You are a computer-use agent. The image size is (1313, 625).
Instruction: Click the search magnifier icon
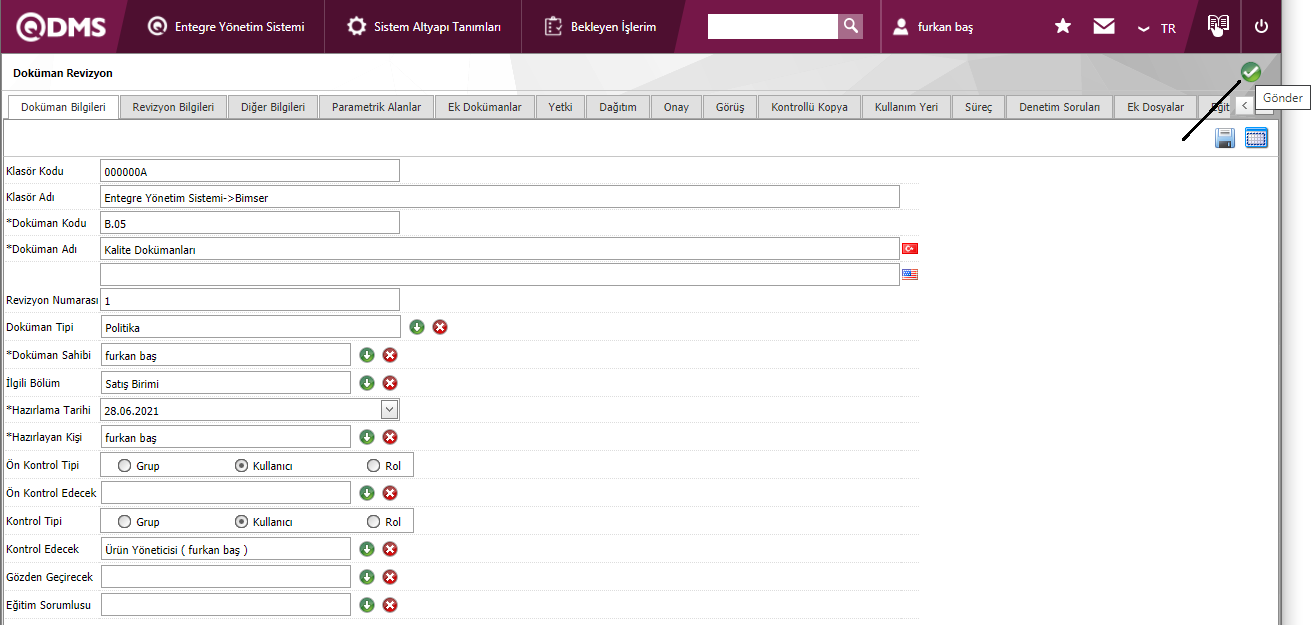point(850,26)
